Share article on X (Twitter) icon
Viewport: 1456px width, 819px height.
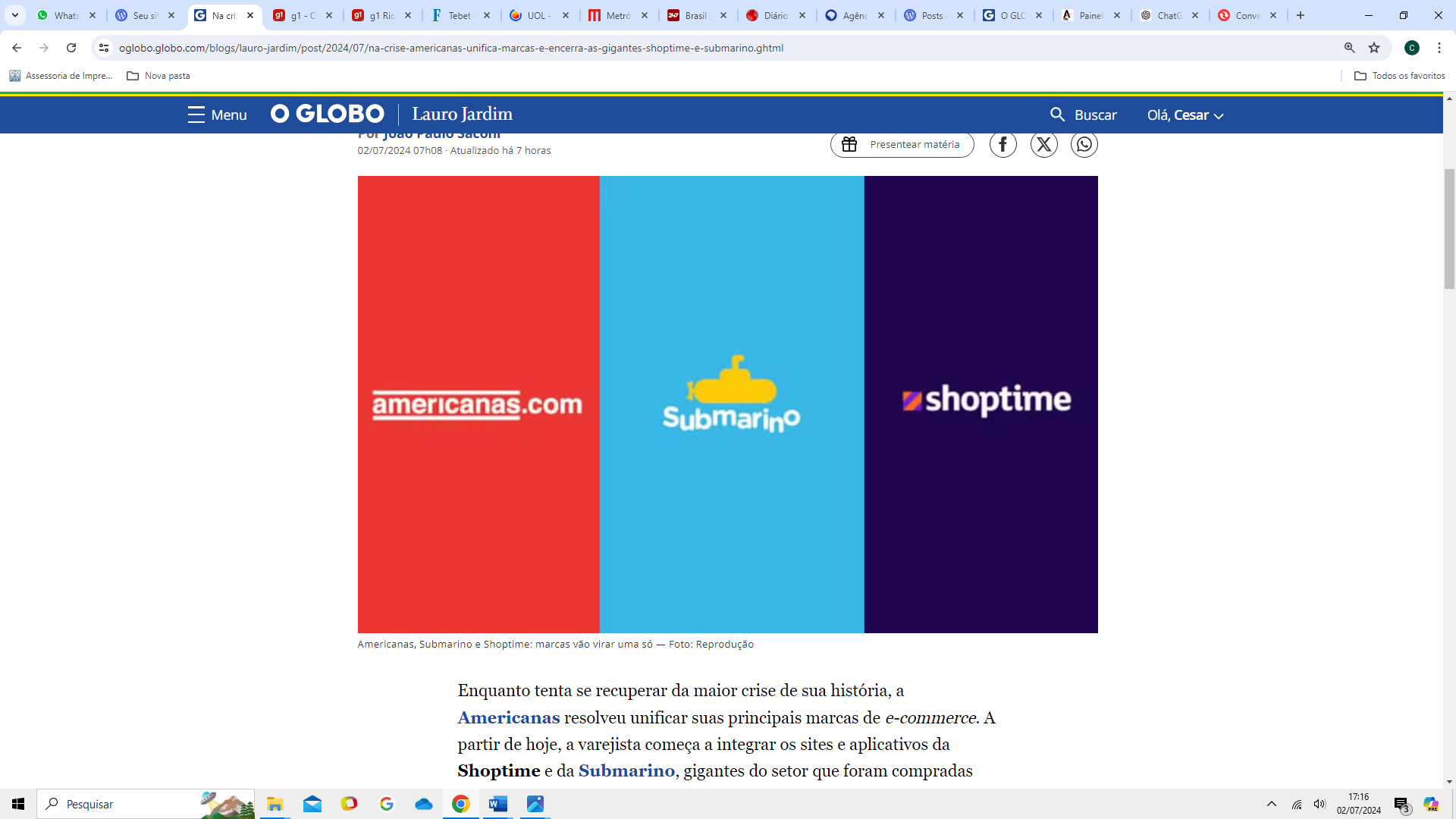pyautogui.click(x=1043, y=144)
